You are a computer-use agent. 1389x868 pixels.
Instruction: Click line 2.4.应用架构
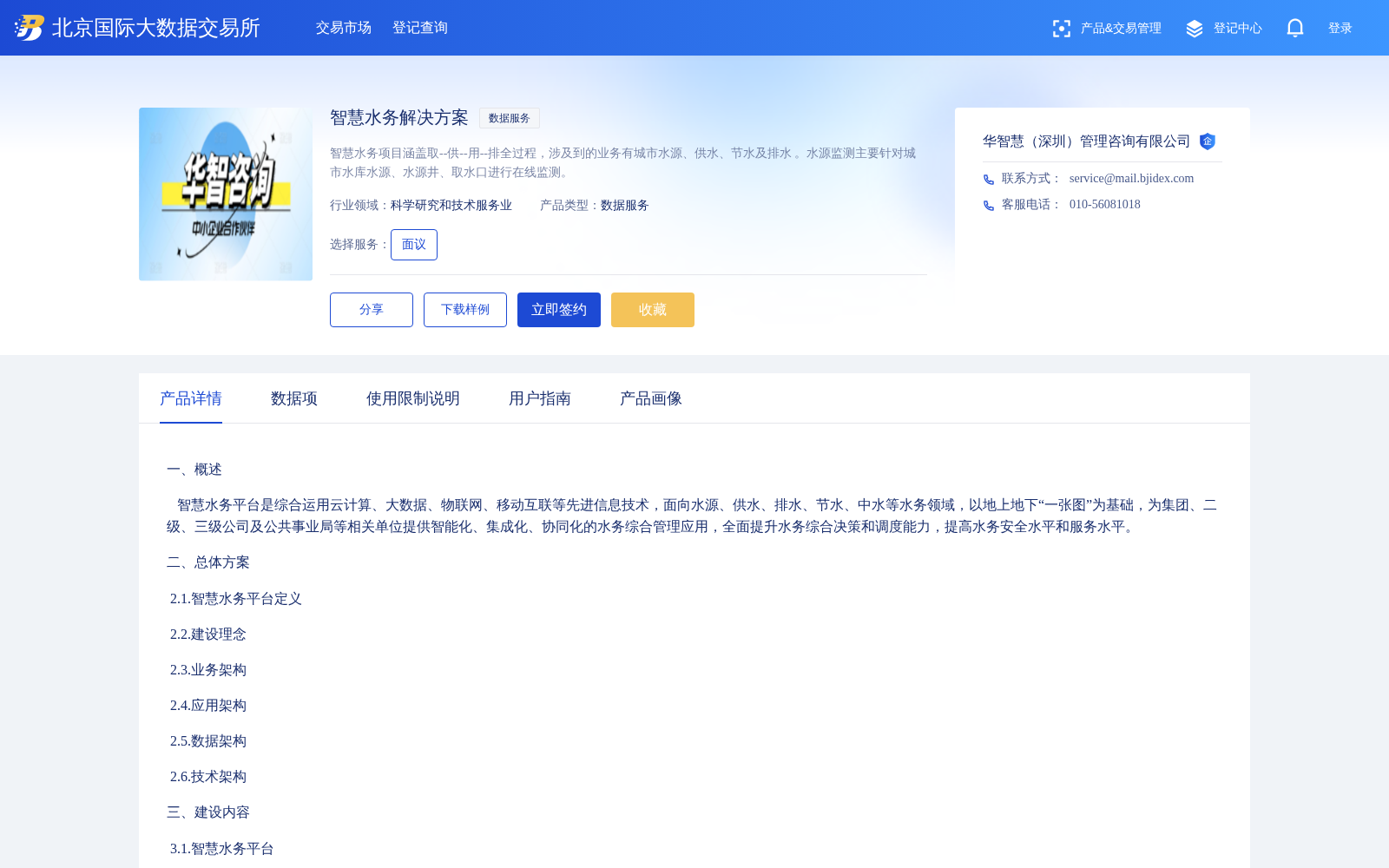208,706
